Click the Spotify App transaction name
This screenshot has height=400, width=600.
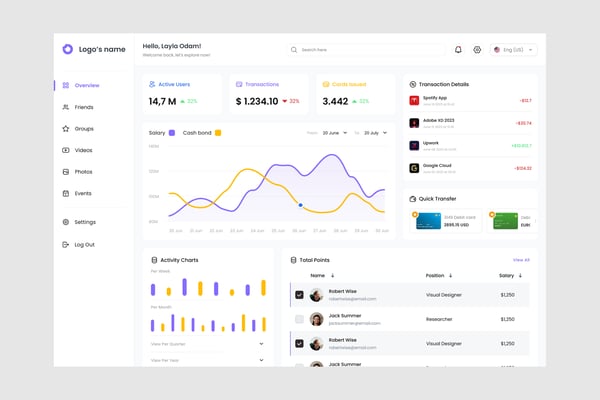pos(435,98)
